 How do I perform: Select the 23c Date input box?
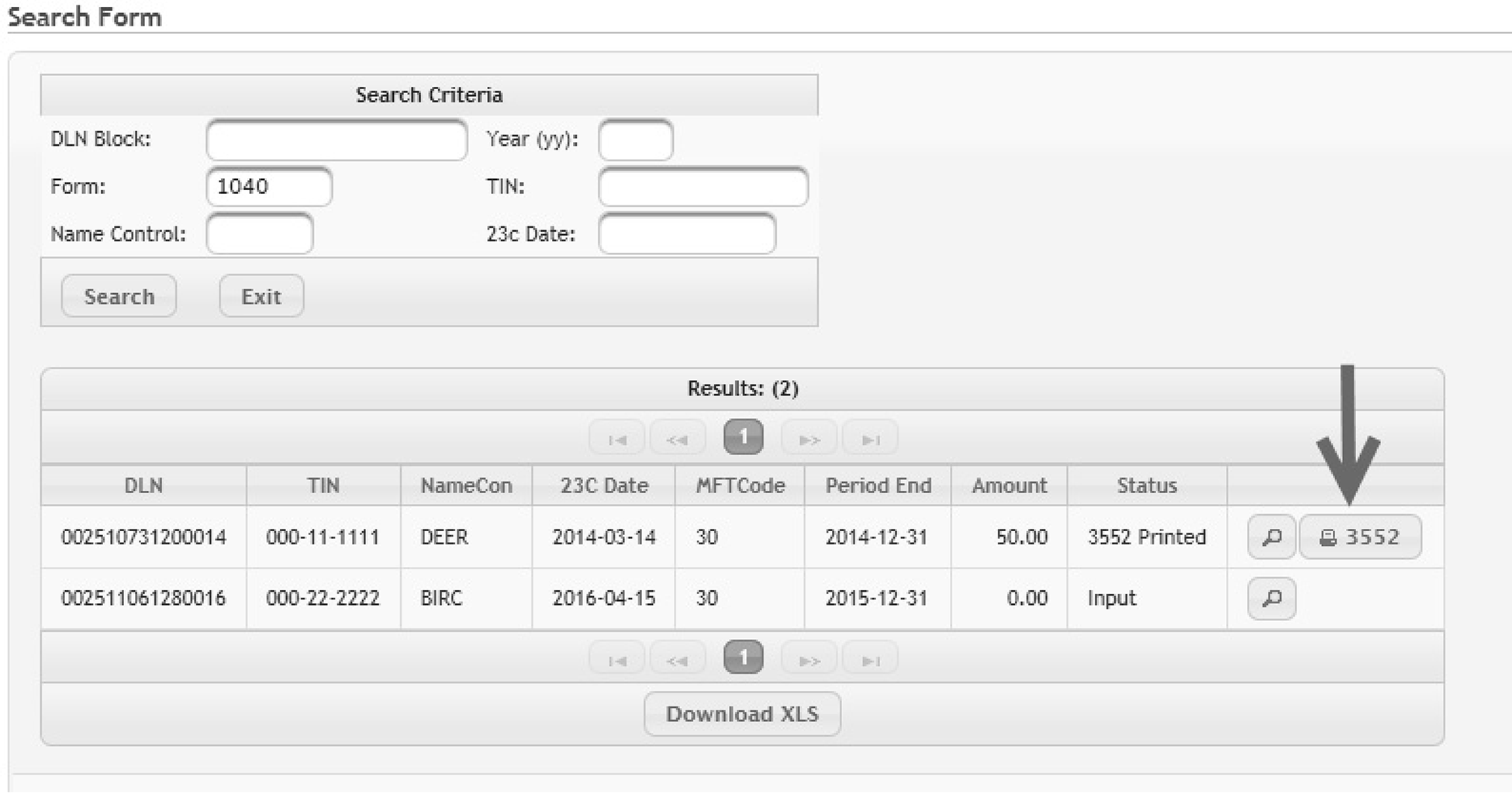(686, 234)
